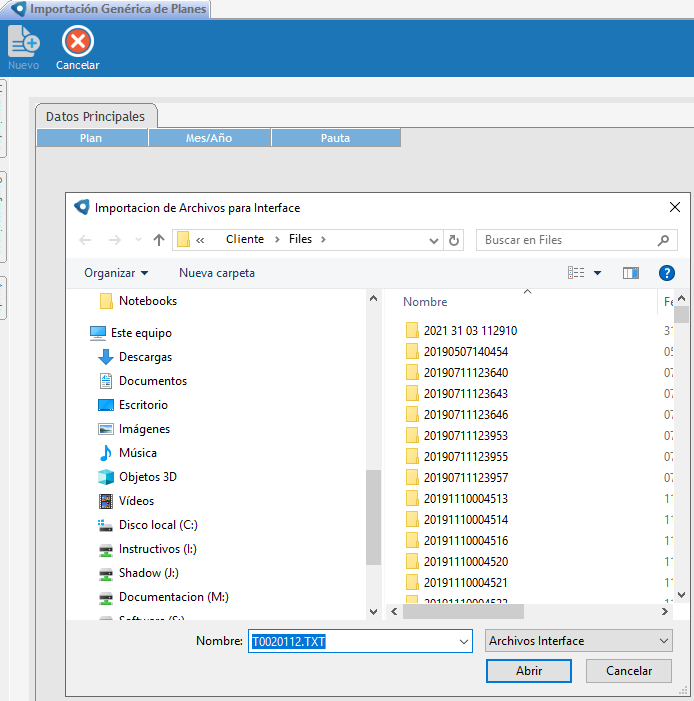Open Descargas in navigation pane
The image size is (694, 701).
pos(145,357)
